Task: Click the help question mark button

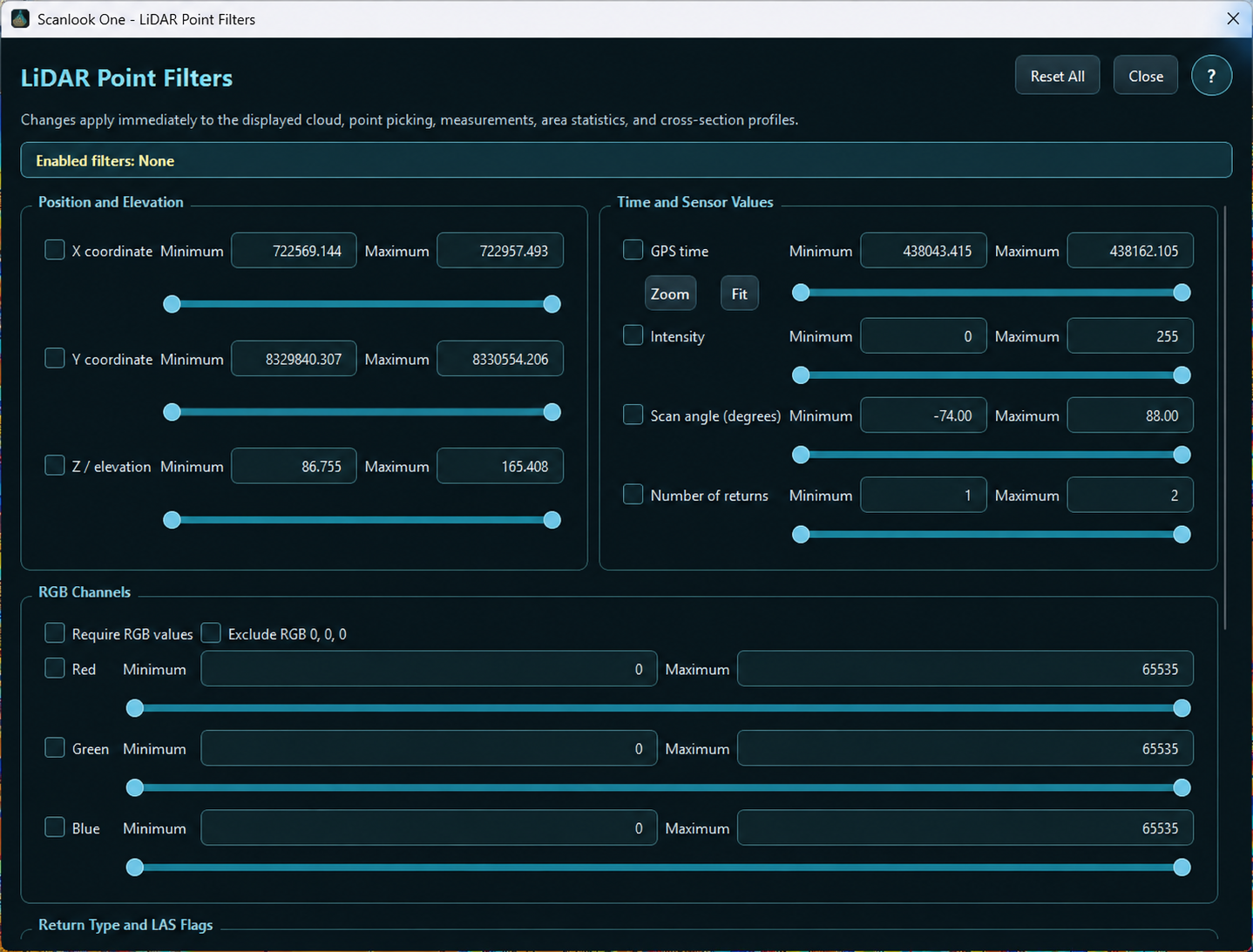Action: (x=1210, y=76)
